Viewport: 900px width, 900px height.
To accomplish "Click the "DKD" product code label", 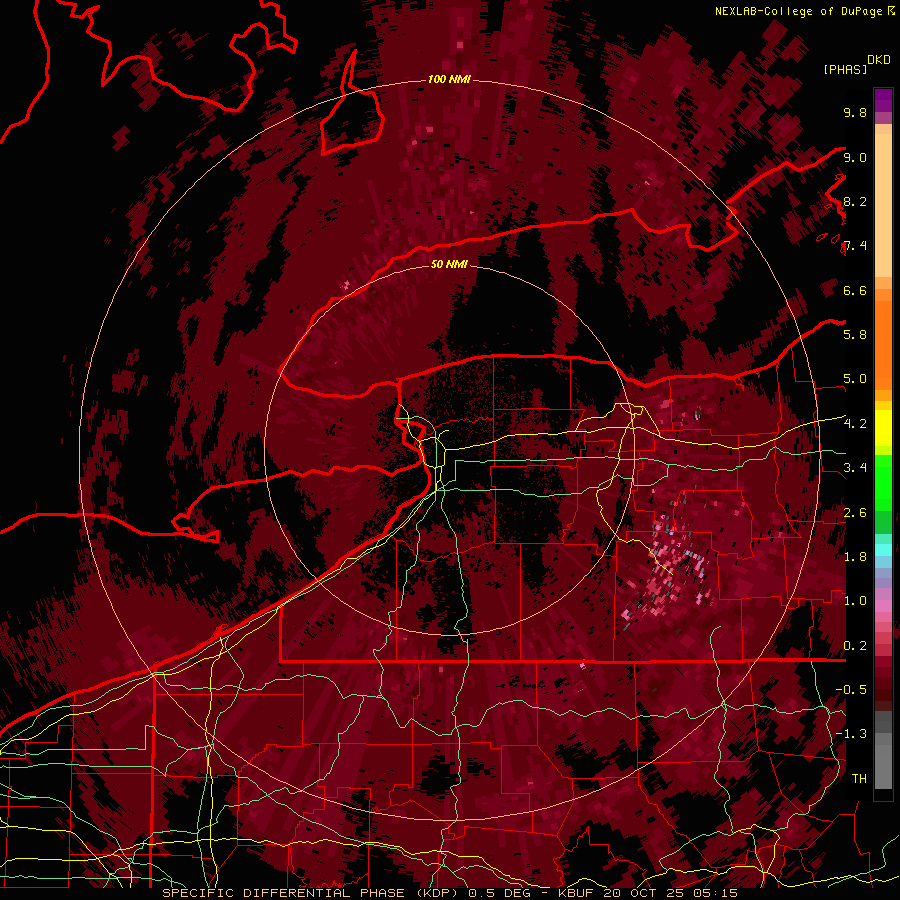I will point(879,60).
